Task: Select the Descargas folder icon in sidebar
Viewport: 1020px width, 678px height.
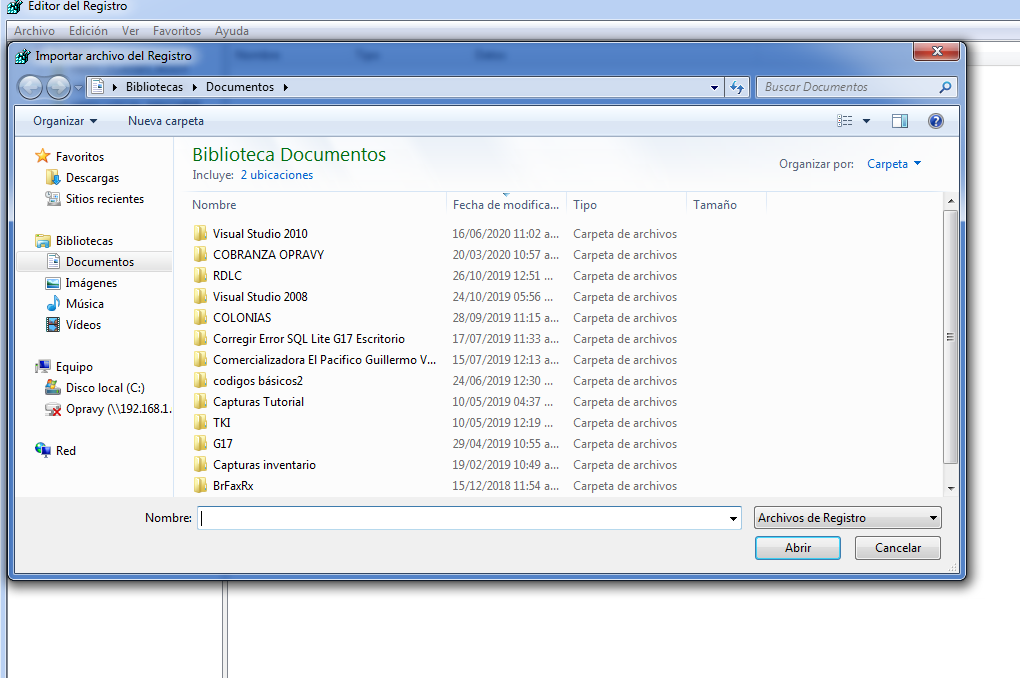Action: click(53, 178)
